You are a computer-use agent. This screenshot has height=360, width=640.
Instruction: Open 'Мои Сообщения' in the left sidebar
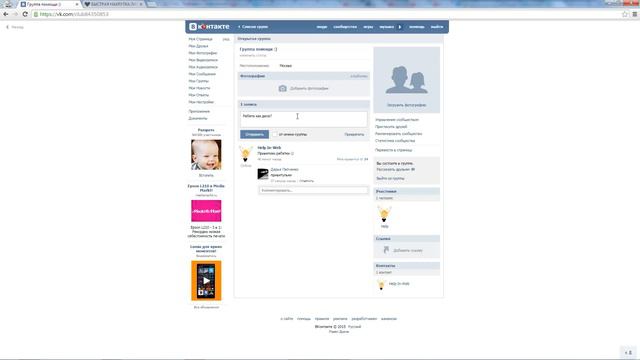[x=202, y=74]
